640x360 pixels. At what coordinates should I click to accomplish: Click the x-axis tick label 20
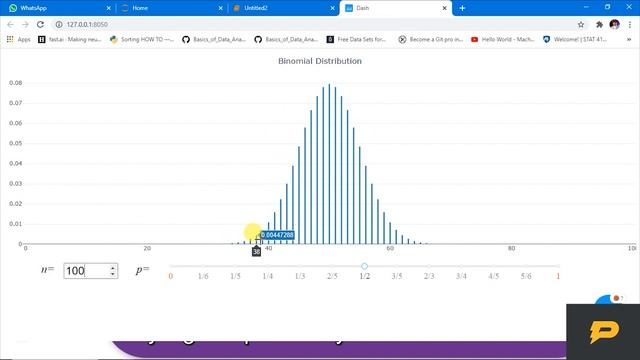[147, 248]
